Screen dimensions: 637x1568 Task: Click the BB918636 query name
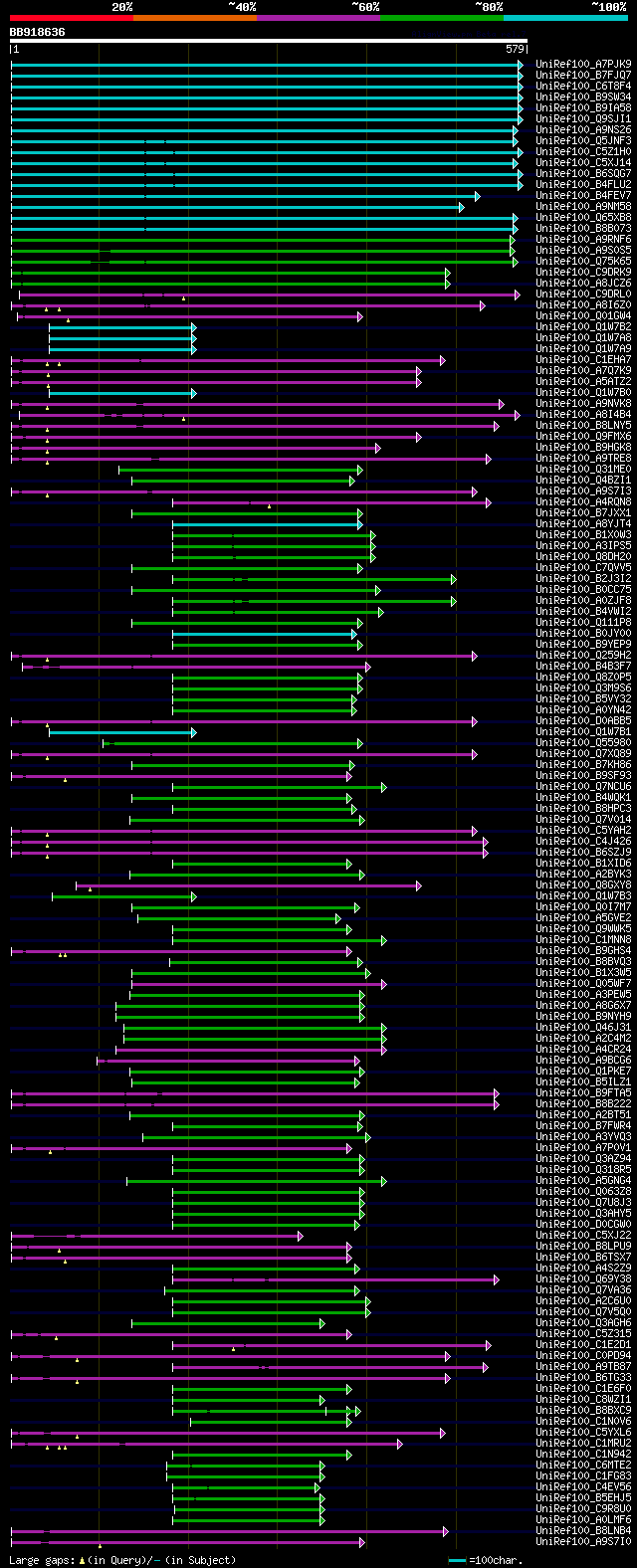[38, 32]
